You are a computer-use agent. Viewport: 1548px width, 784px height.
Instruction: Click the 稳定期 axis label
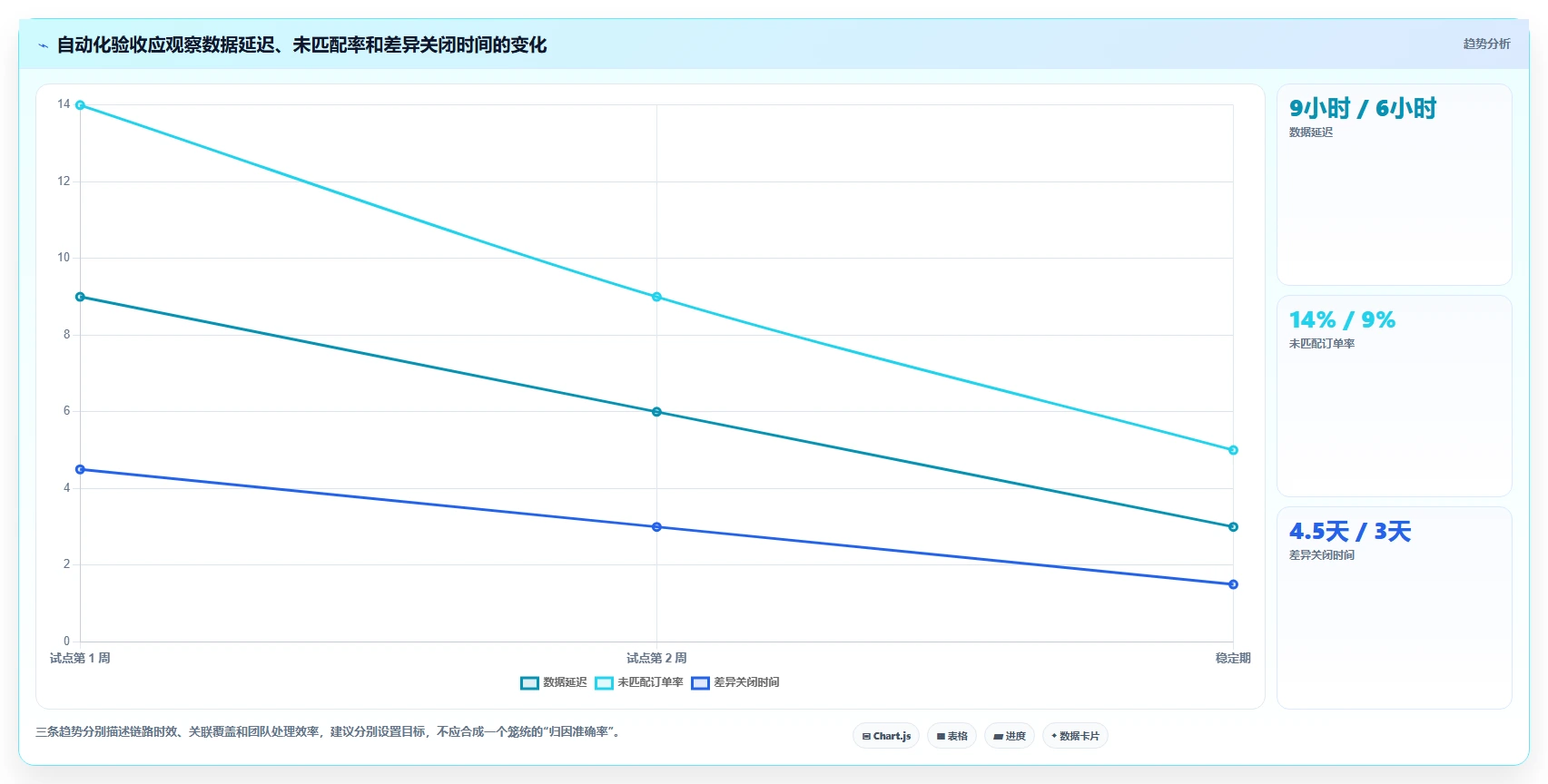[x=1233, y=658]
